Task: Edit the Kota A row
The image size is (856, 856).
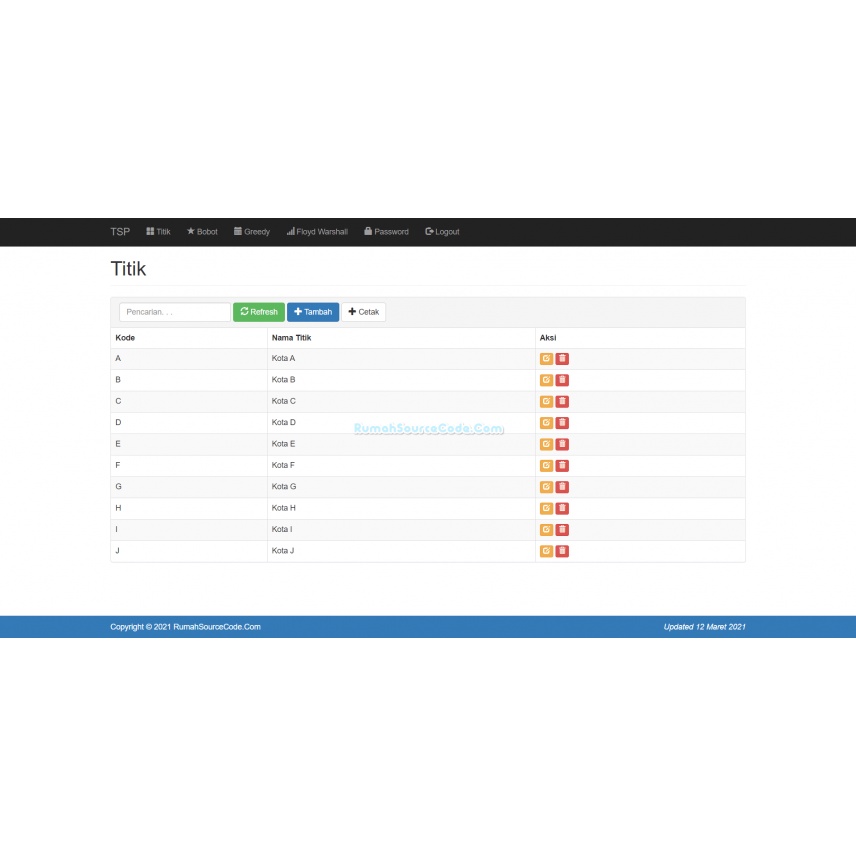Action: (546, 359)
